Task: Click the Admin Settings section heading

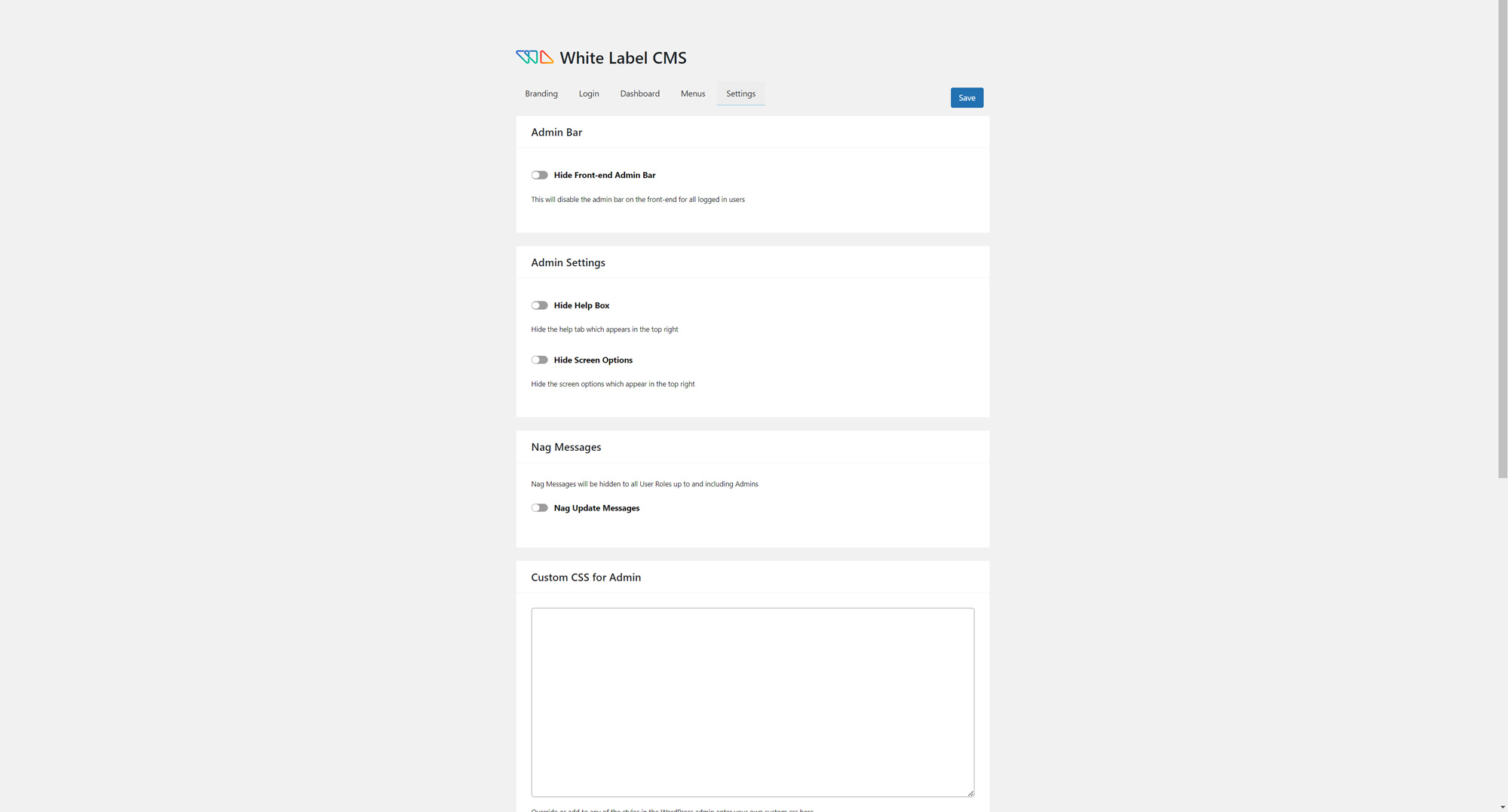Action: [x=568, y=262]
